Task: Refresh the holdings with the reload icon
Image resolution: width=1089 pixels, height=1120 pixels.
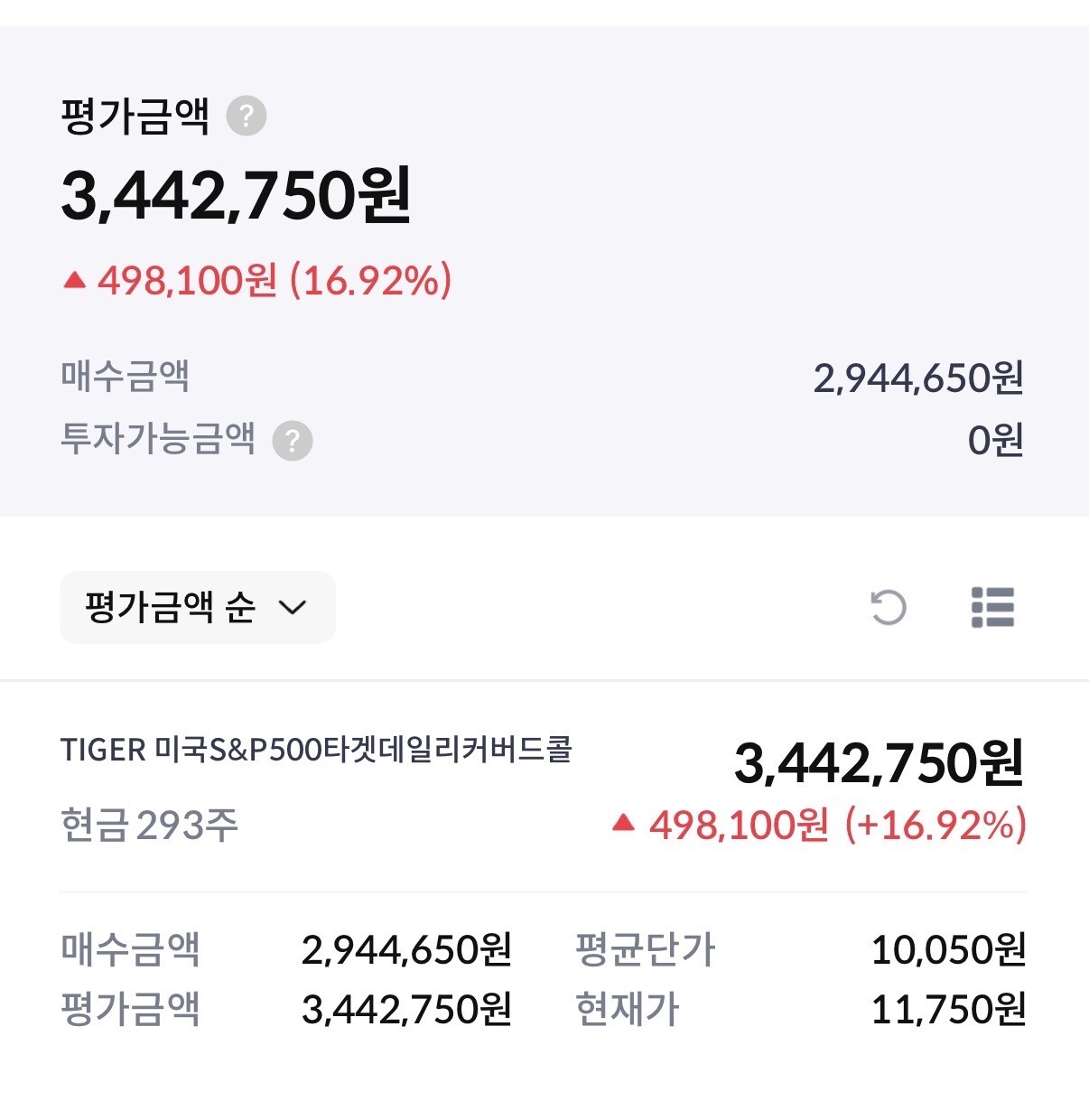Action: 888,607
